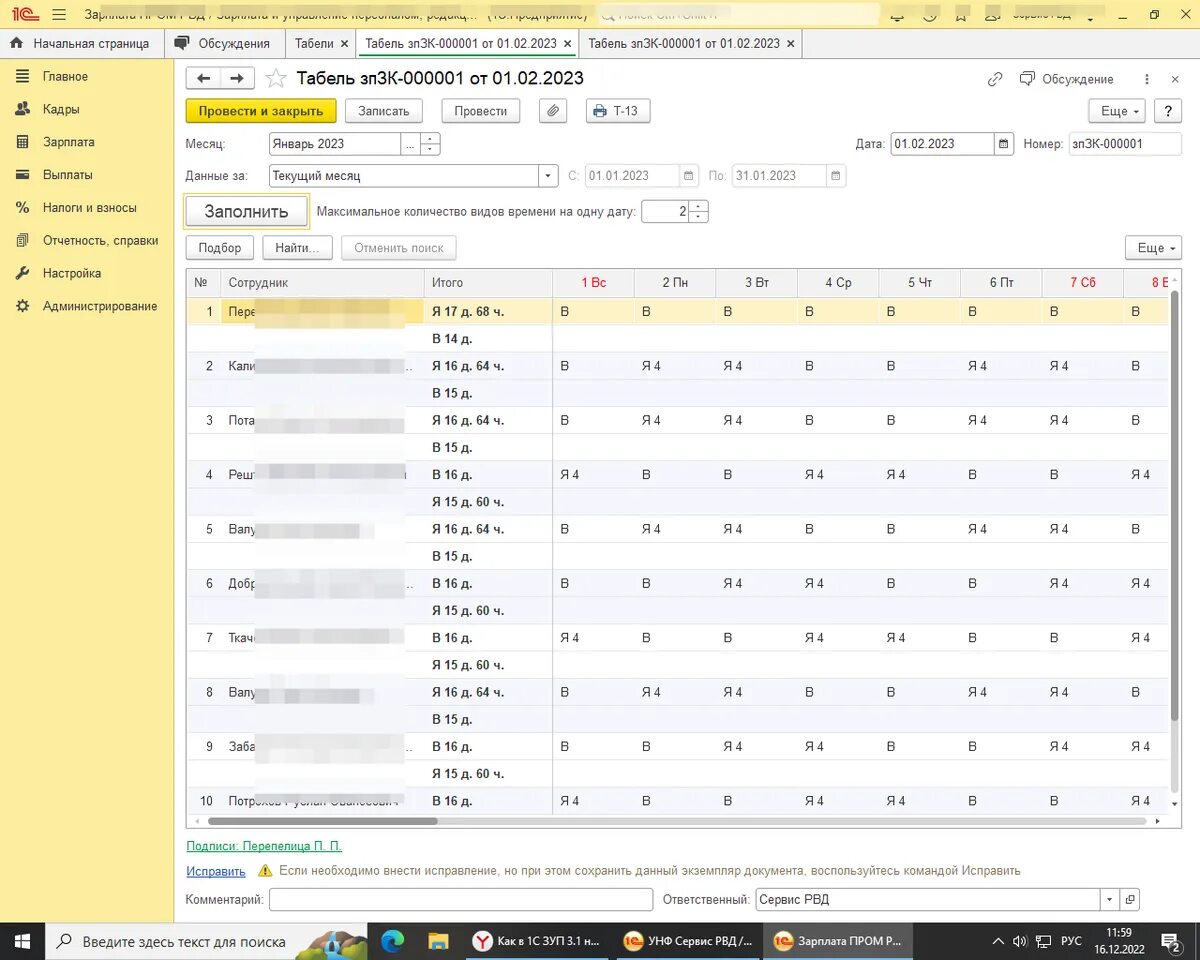This screenshot has width=1200, height=960.
Task: Click the Номер input field
Action: (x=1125, y=144)
